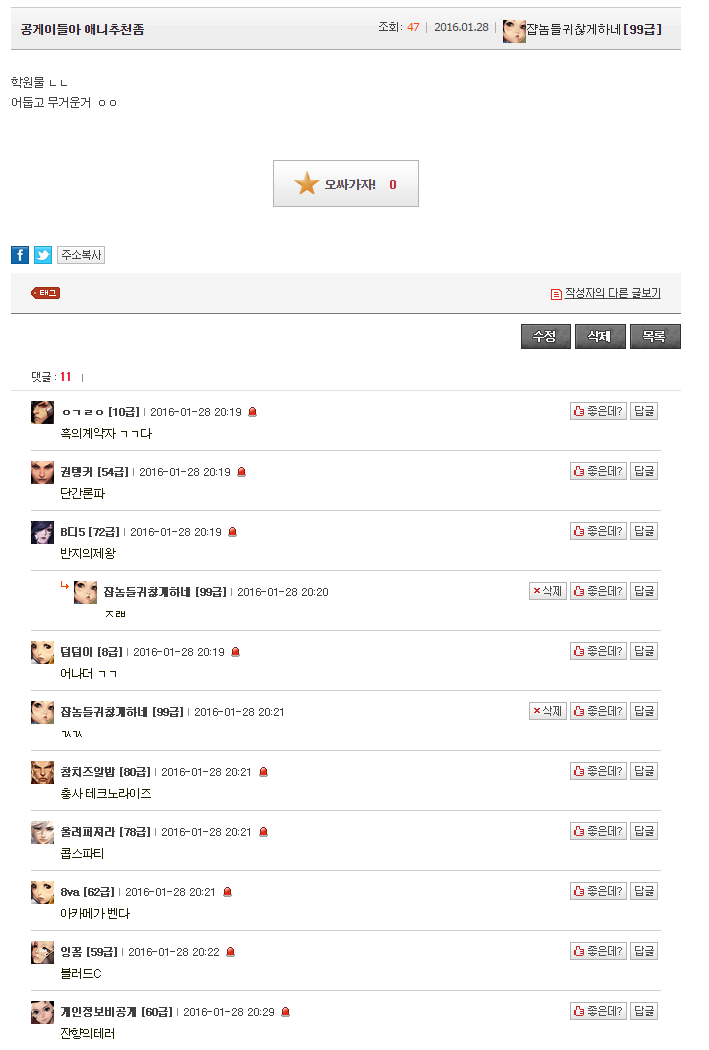Reply to 잉꼼's comment using 답글
This screenshot has height=1050, width=709.
pyautogui.click(x=644, y=951)
